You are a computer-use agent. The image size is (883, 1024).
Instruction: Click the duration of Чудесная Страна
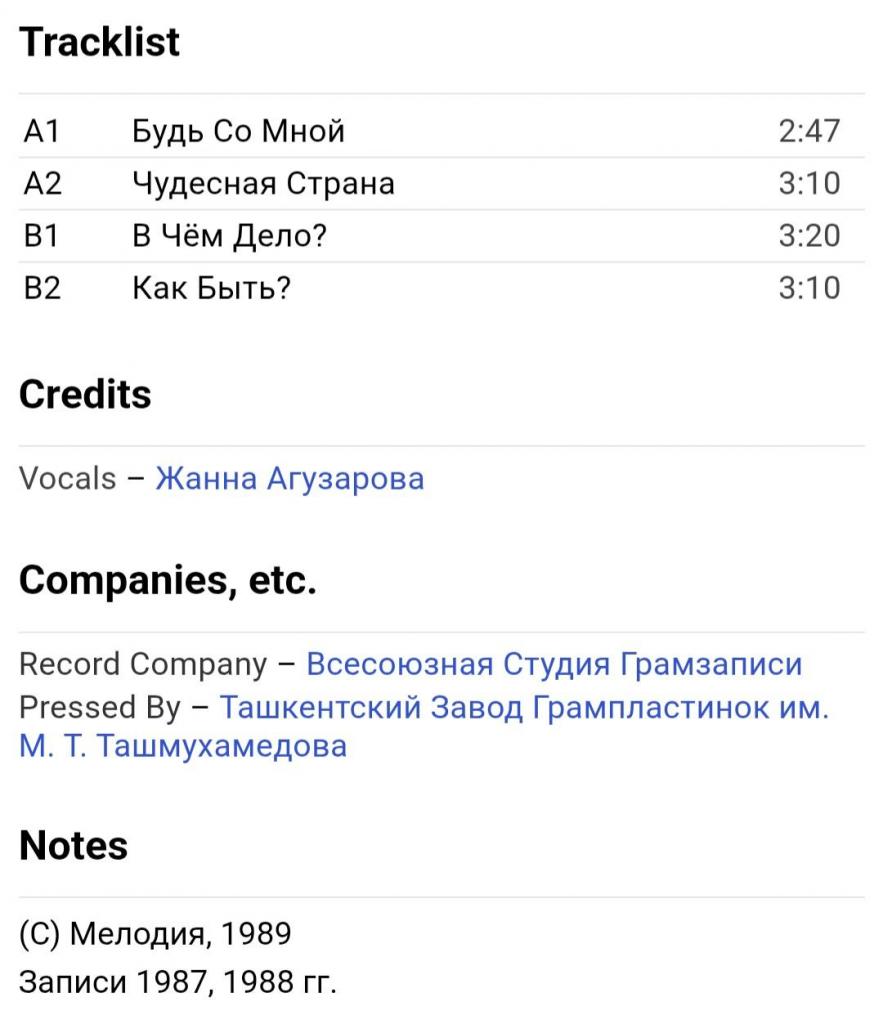[x=809, y=184]
